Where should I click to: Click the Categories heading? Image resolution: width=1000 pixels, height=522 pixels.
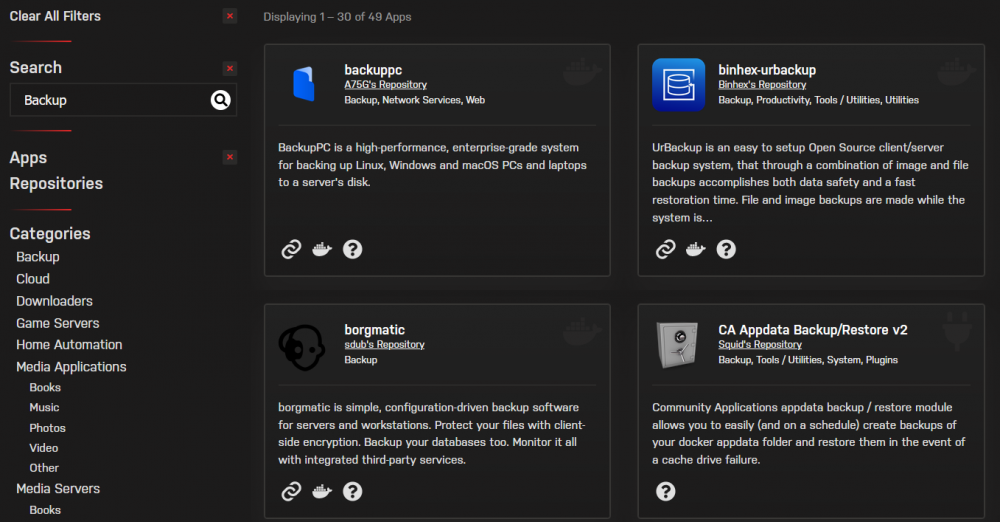point(50,234)
